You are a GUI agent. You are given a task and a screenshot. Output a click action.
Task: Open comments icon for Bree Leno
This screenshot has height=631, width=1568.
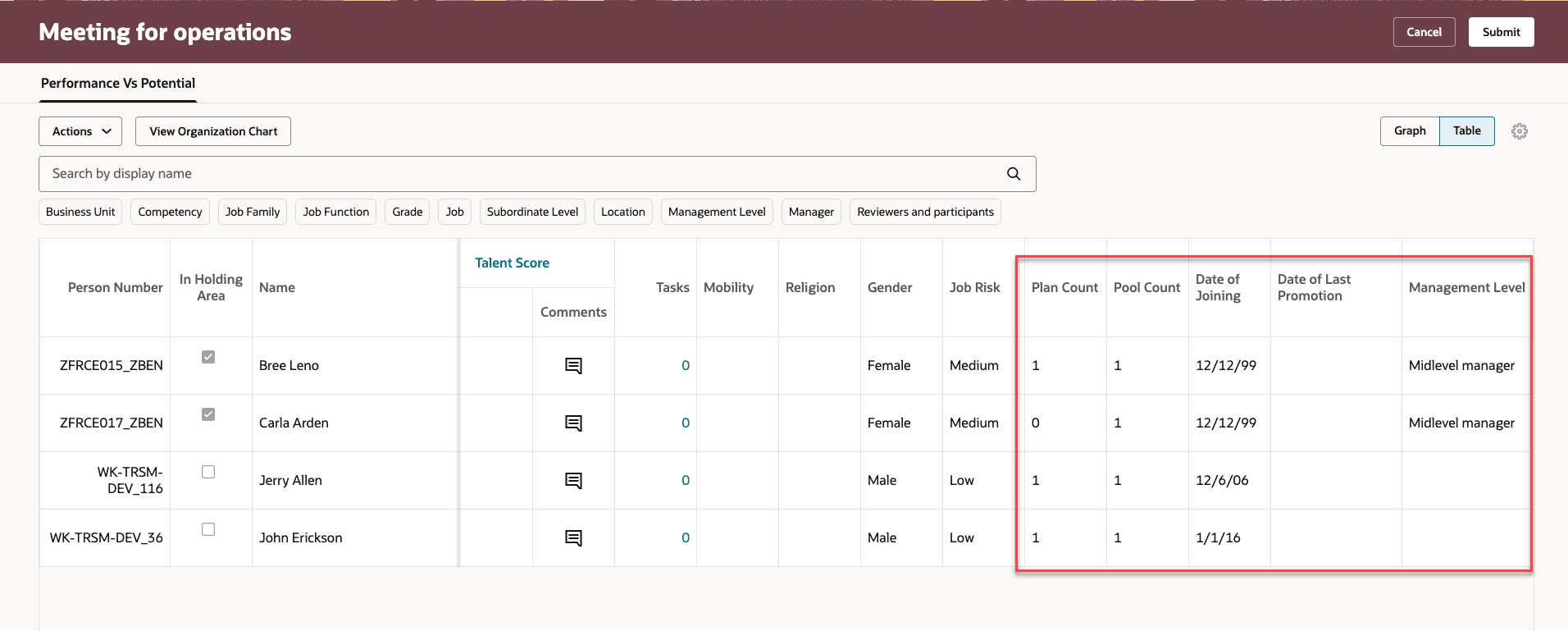(x=573, y=366)
